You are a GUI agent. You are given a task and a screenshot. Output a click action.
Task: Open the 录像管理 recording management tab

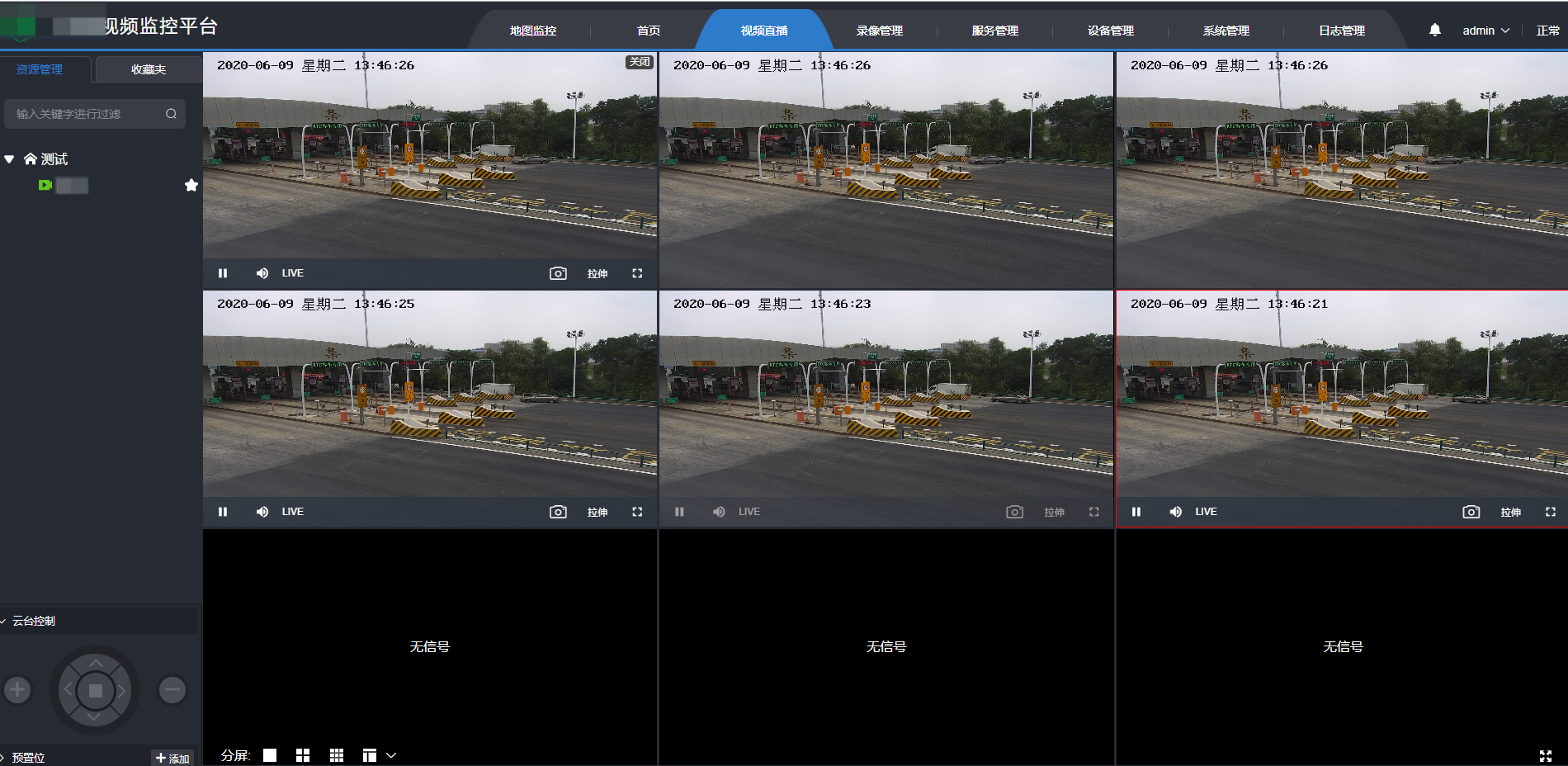tap(880, 31)
